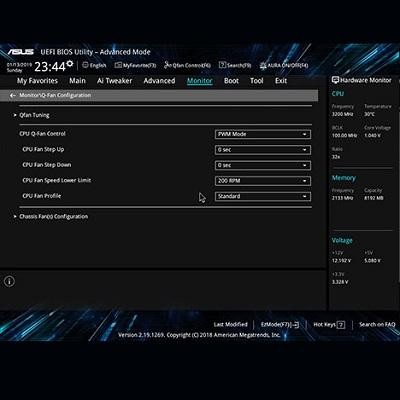Viewport: 400px width, 400px height.
Task: Click the settings gear next to clock
Action: pos(70,63)
